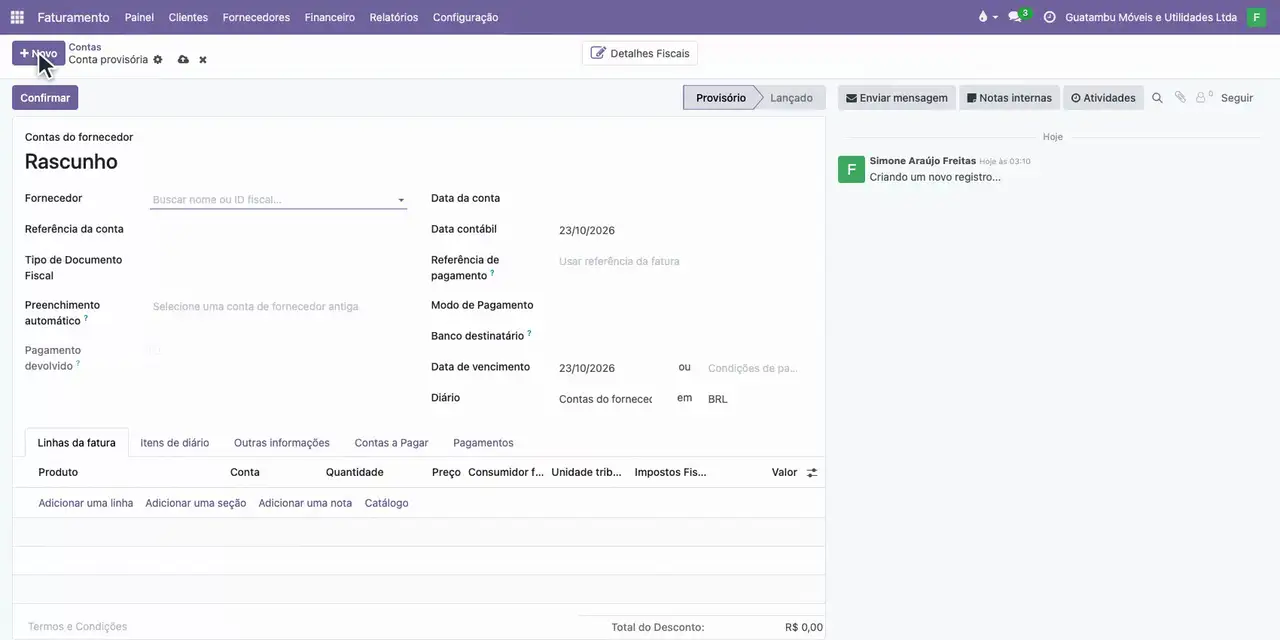Click Notas internas button
1280x640 pixels.
tap(1009, 98)
